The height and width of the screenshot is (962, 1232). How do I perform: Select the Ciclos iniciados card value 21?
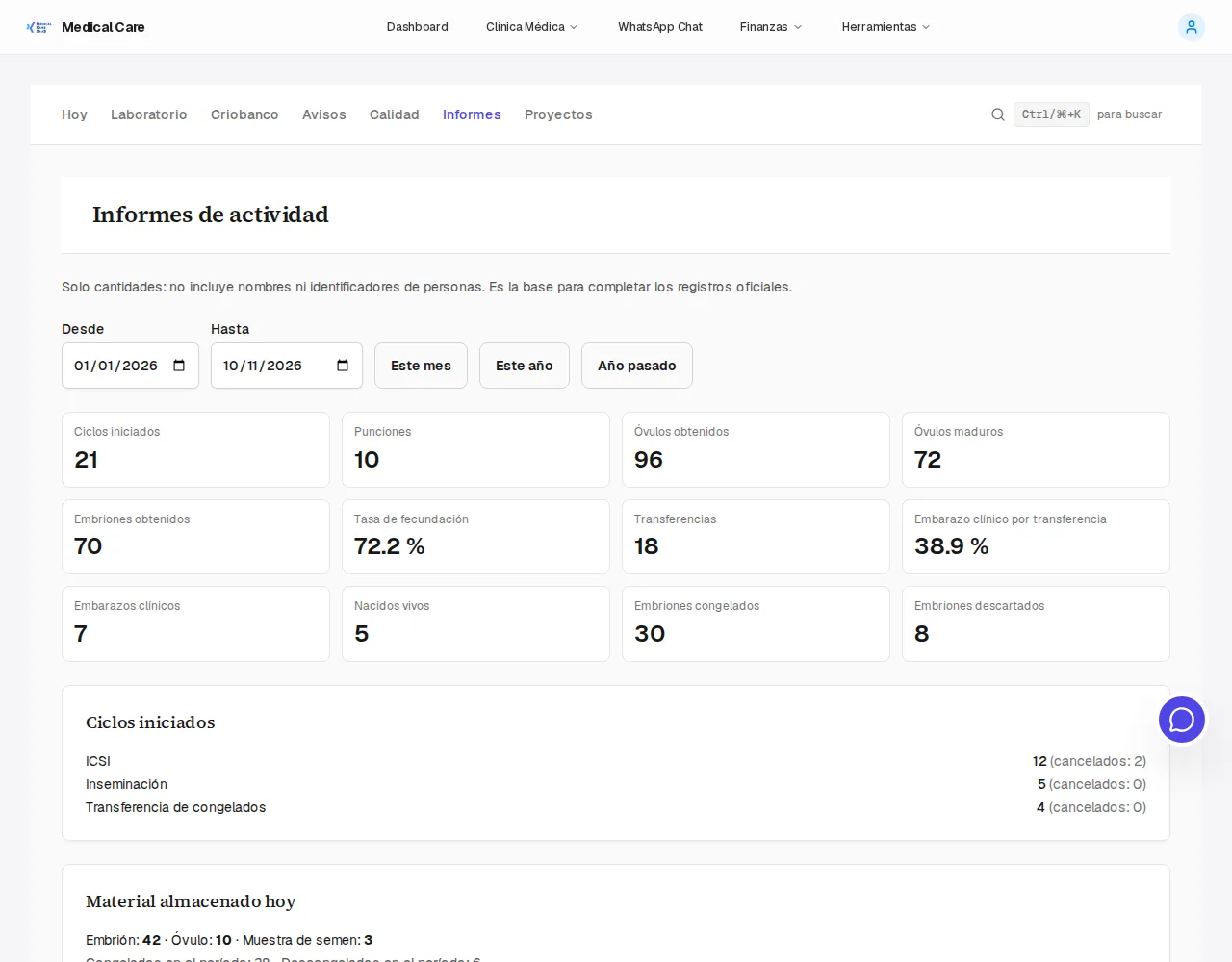click(x=87, y=460)
